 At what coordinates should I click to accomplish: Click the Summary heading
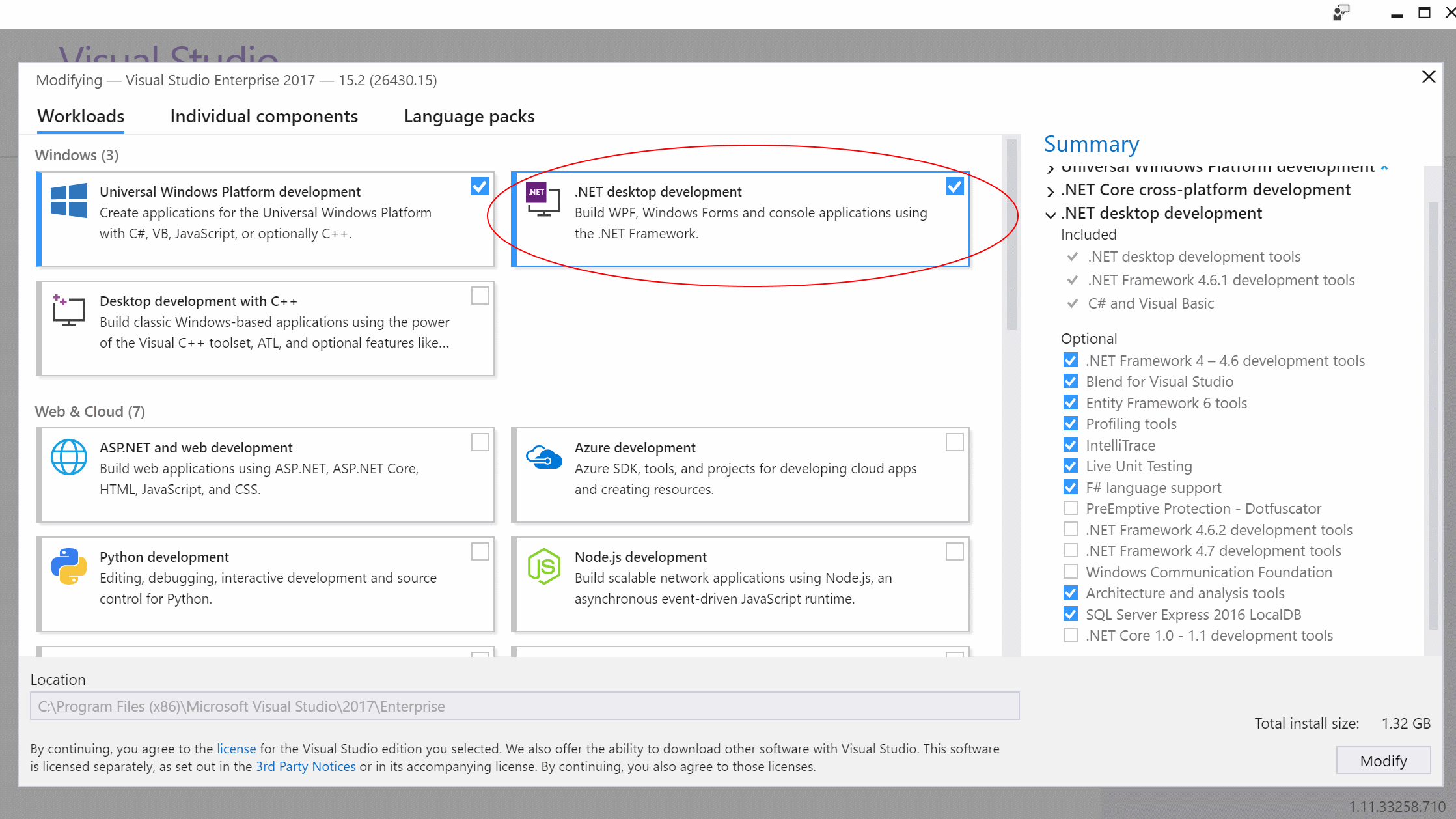click(1092, 144)
